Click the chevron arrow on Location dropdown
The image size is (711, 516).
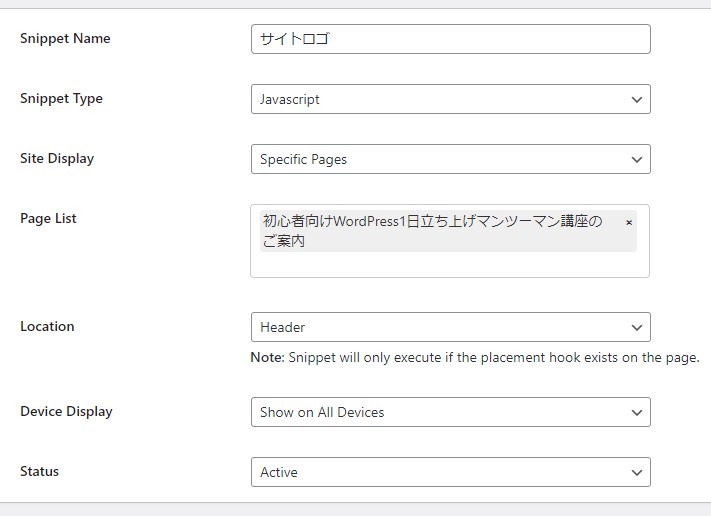tap(637, 327)
